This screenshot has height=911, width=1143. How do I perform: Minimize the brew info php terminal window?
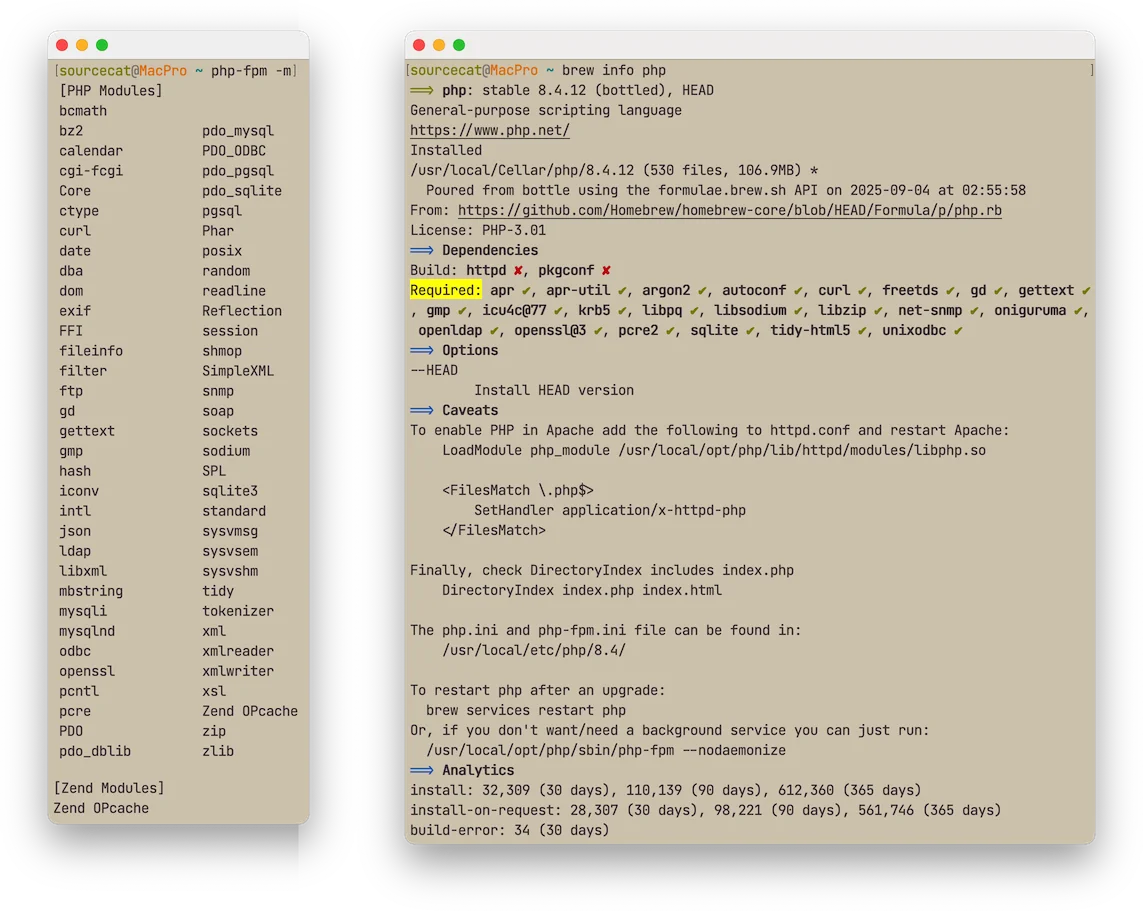click(x=439, y=45)
